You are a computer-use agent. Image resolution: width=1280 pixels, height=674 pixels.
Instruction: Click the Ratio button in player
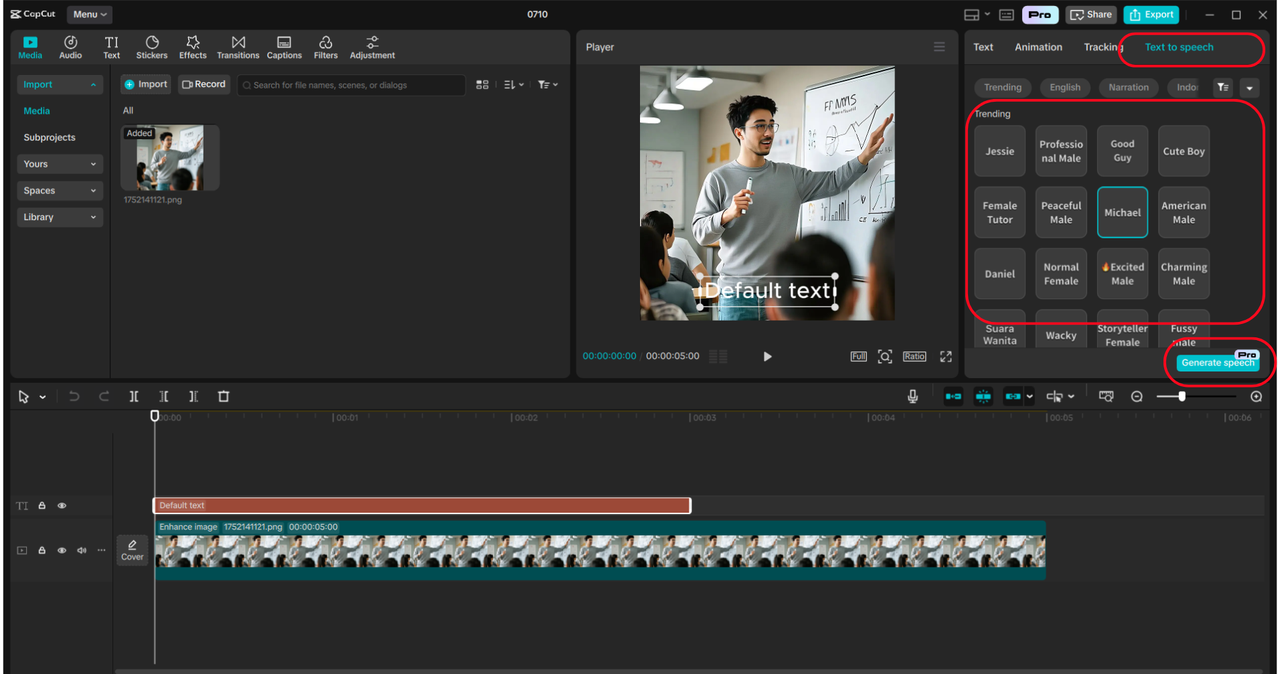click(914, 356)
